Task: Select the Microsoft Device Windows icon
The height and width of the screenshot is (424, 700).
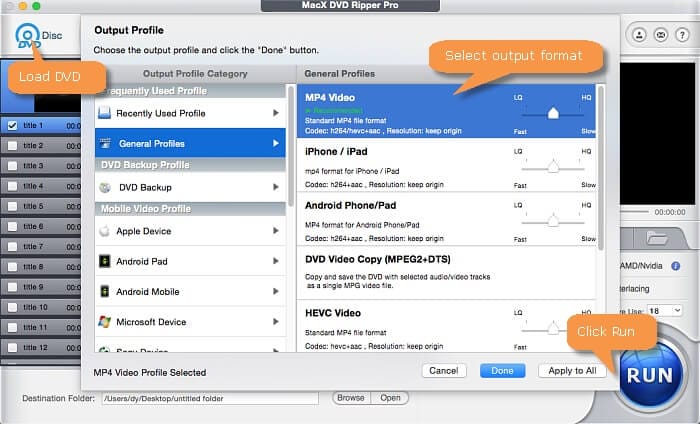Action: [105, 322]
